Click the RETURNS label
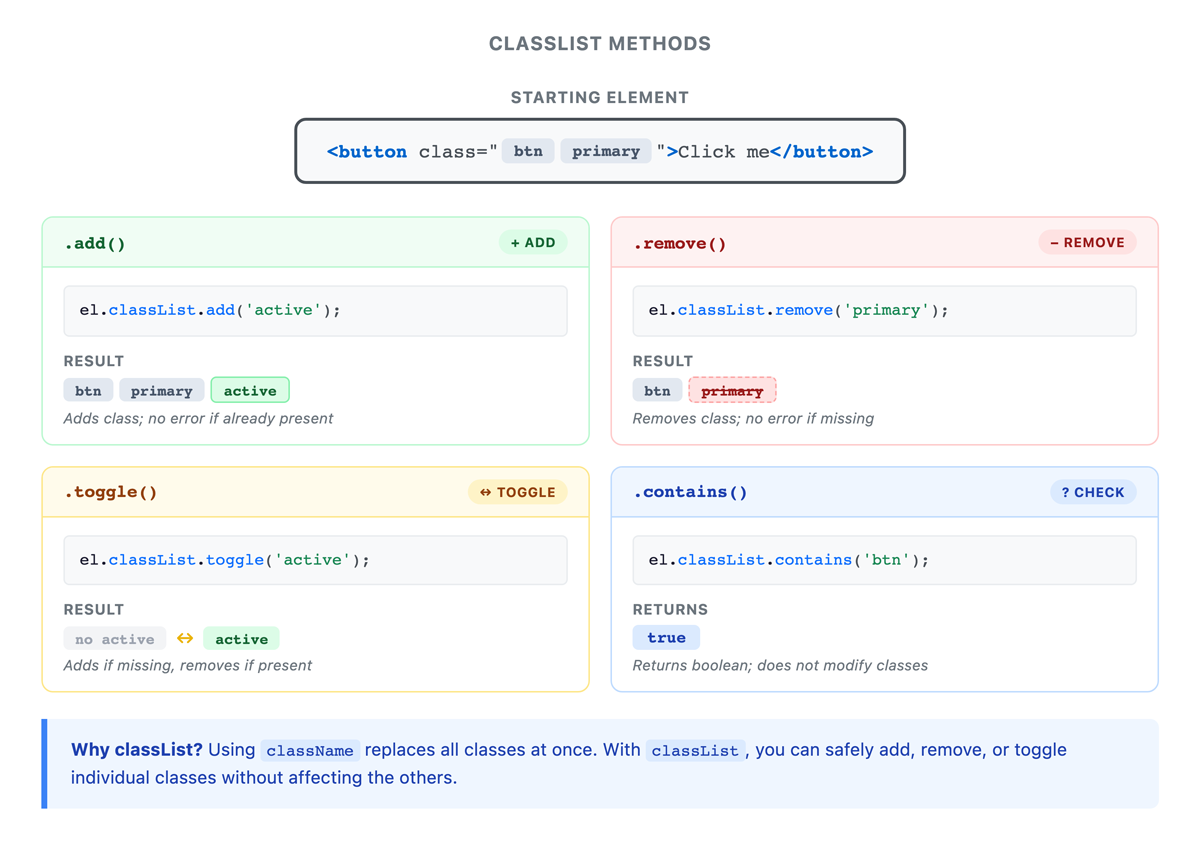Image resolution: width=1200 pixels, height=854 pixels. (x=670, y=609)
